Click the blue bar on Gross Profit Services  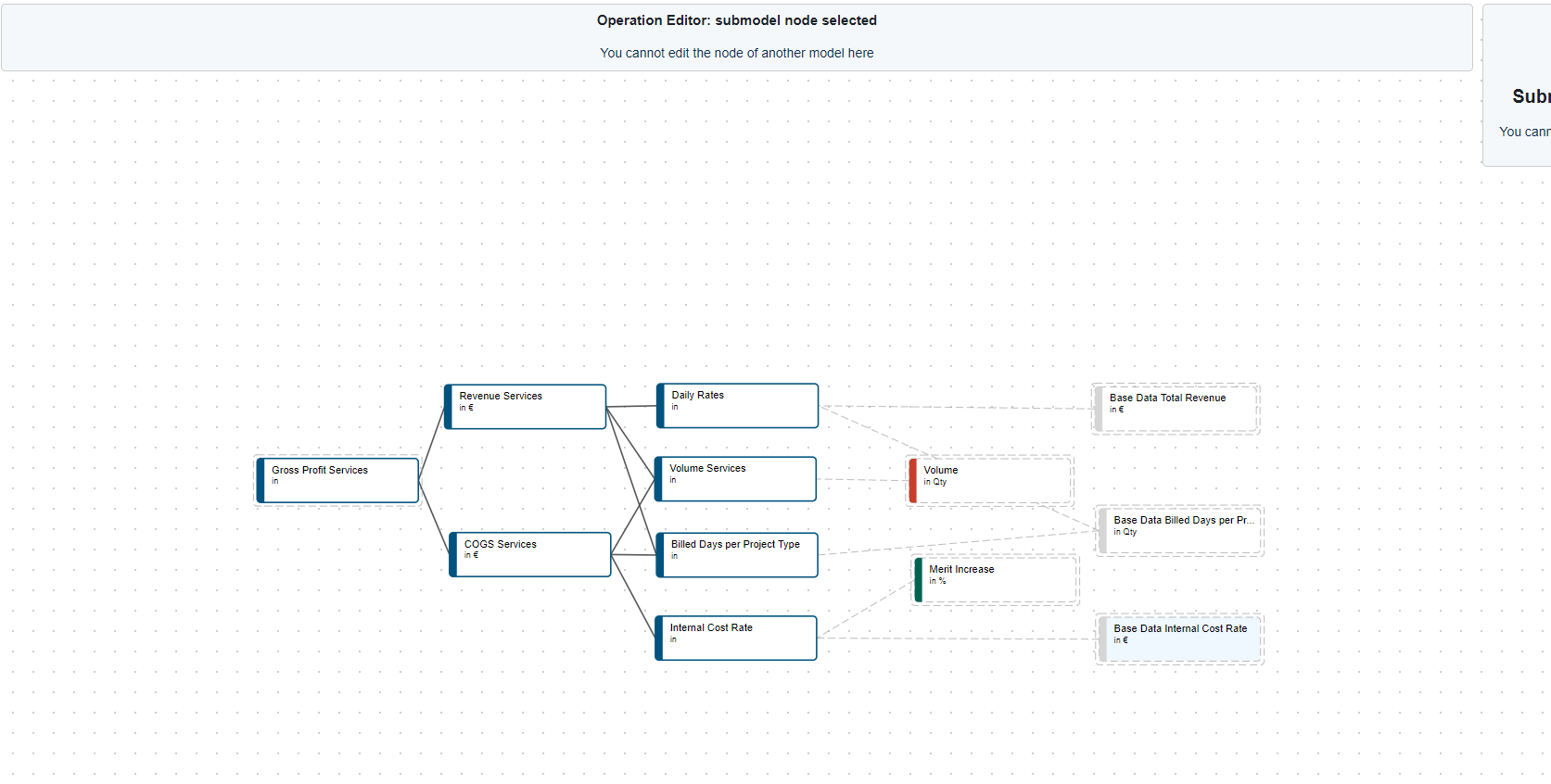[261, 480]
